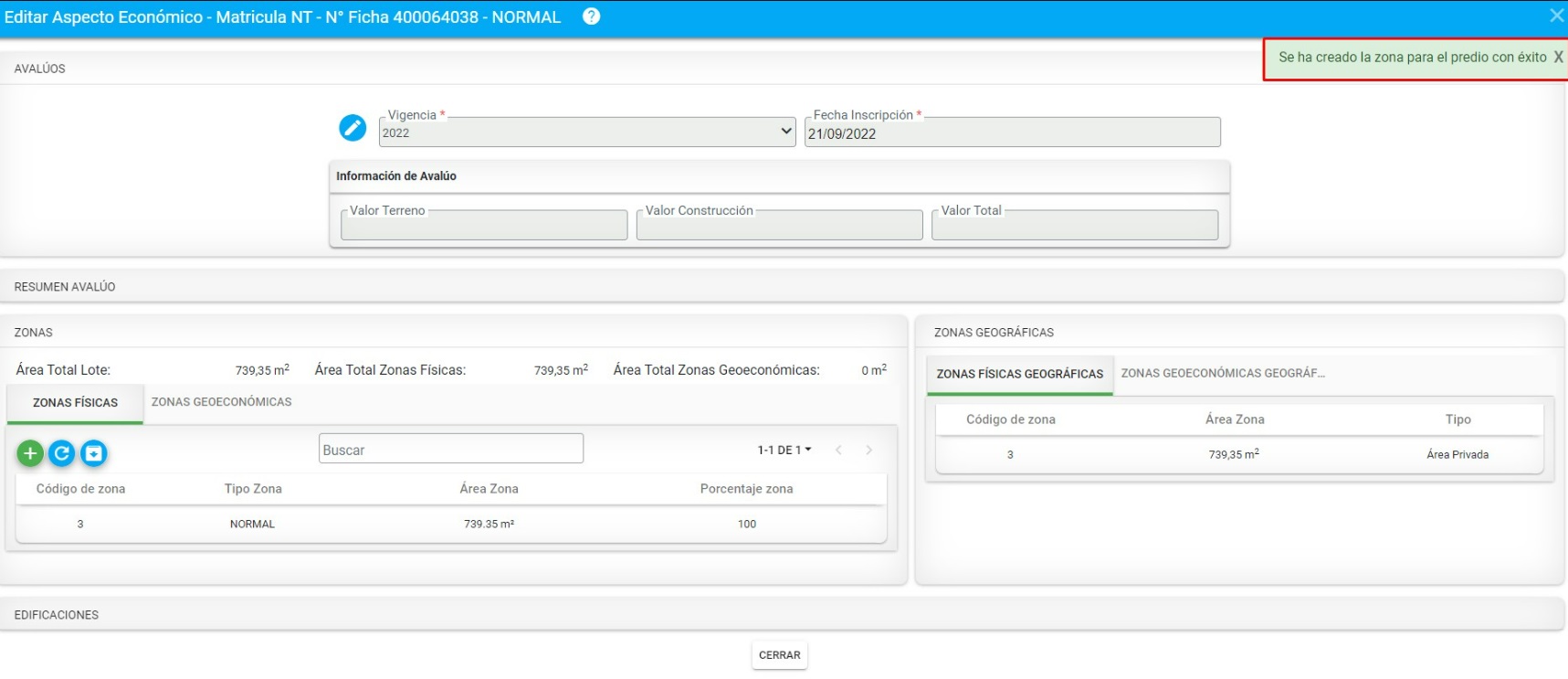Image resolution: width=1568 pixels, height=679 pixels.
Task: Click the blue pencil edit icon
Action: click(x=353, y=128)
